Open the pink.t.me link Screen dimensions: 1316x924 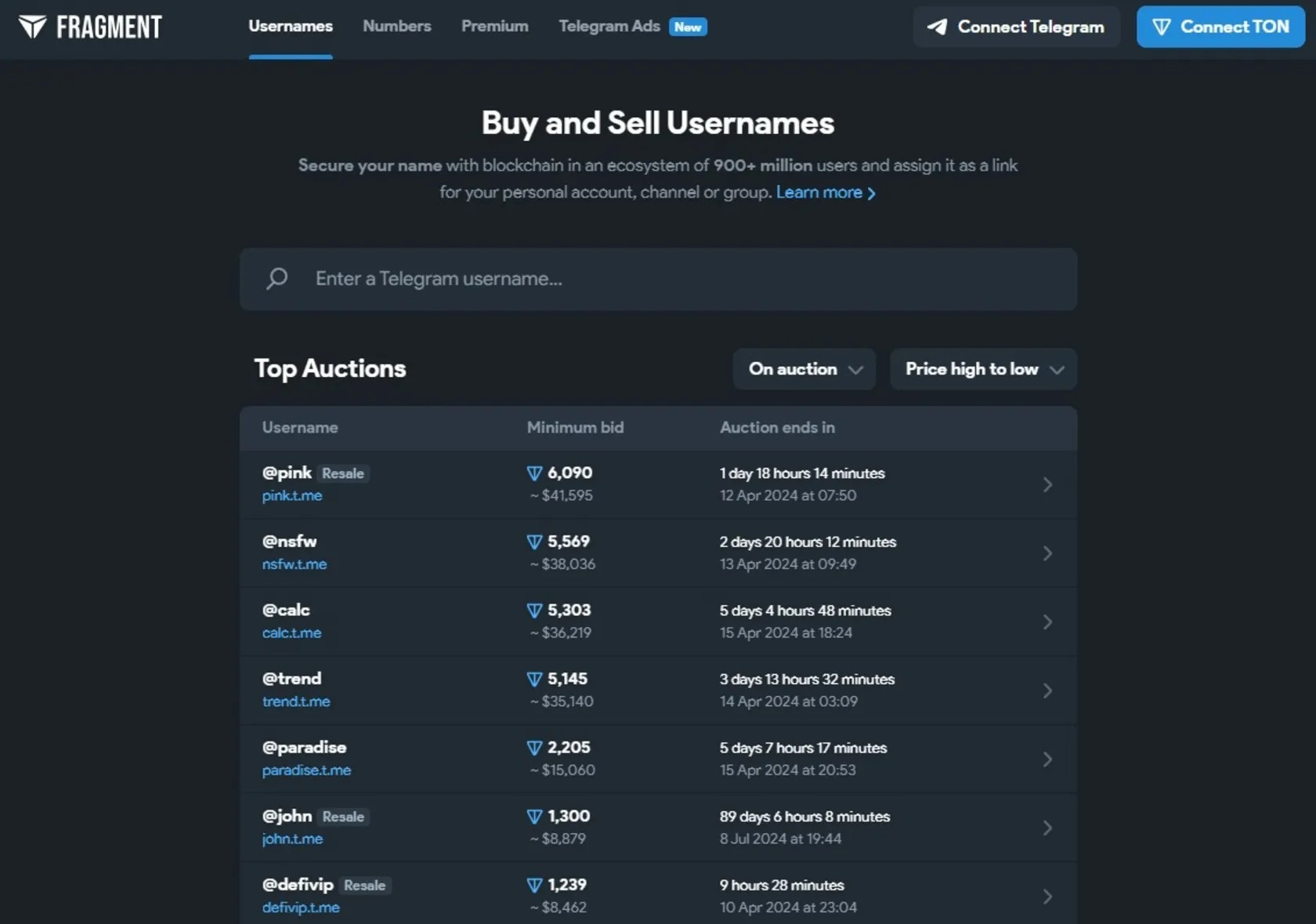[291, 495]
